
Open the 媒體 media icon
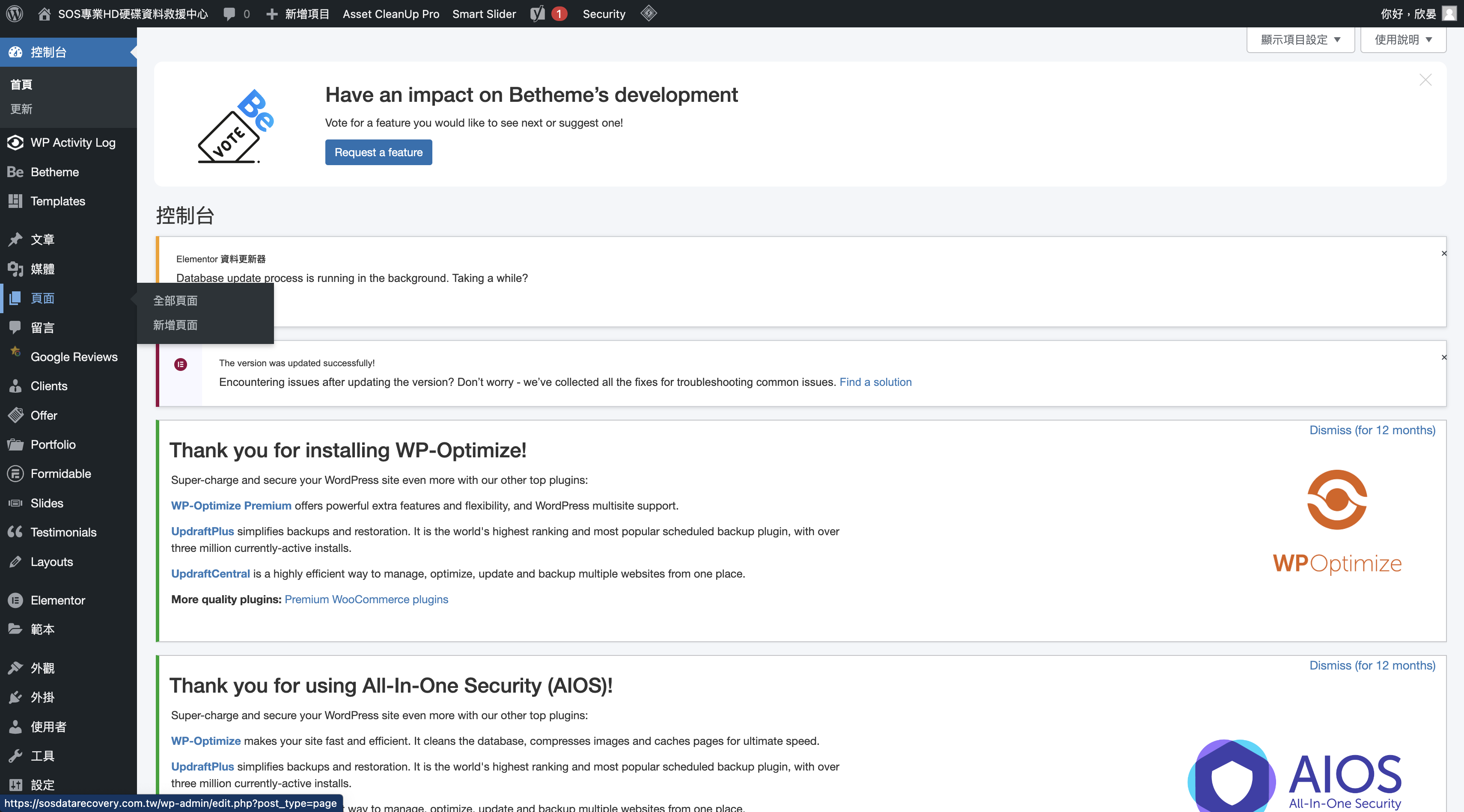[x=15, y=269]
